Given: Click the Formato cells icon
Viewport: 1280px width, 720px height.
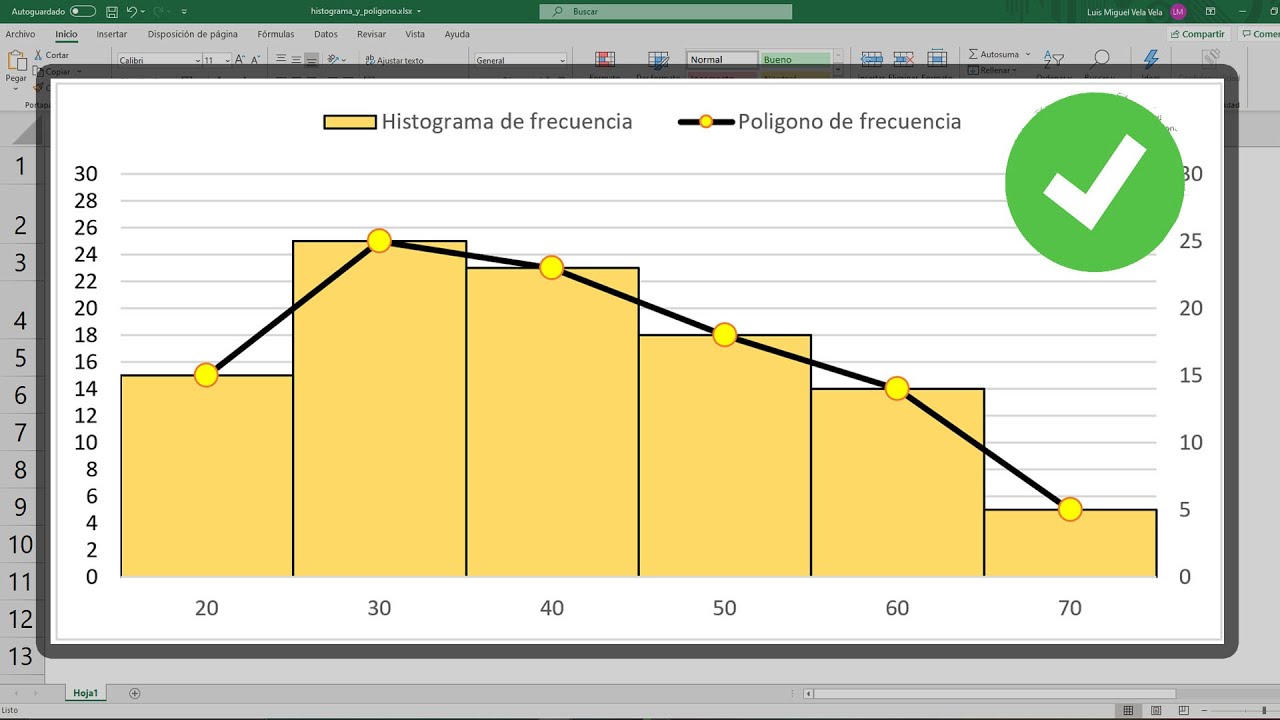Looking at the screenshot, I should tap(937, 59).
